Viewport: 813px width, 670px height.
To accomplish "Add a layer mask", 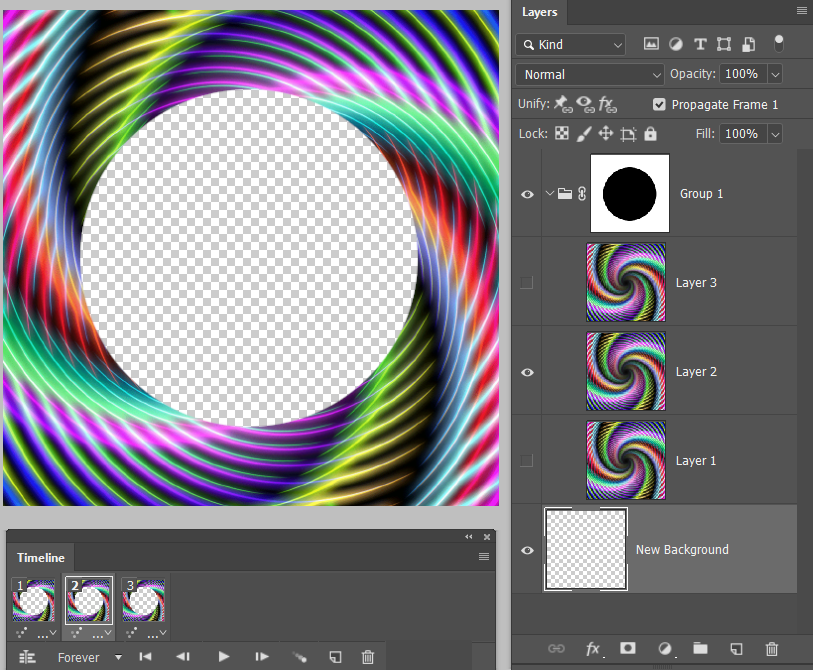I will 627,648.
